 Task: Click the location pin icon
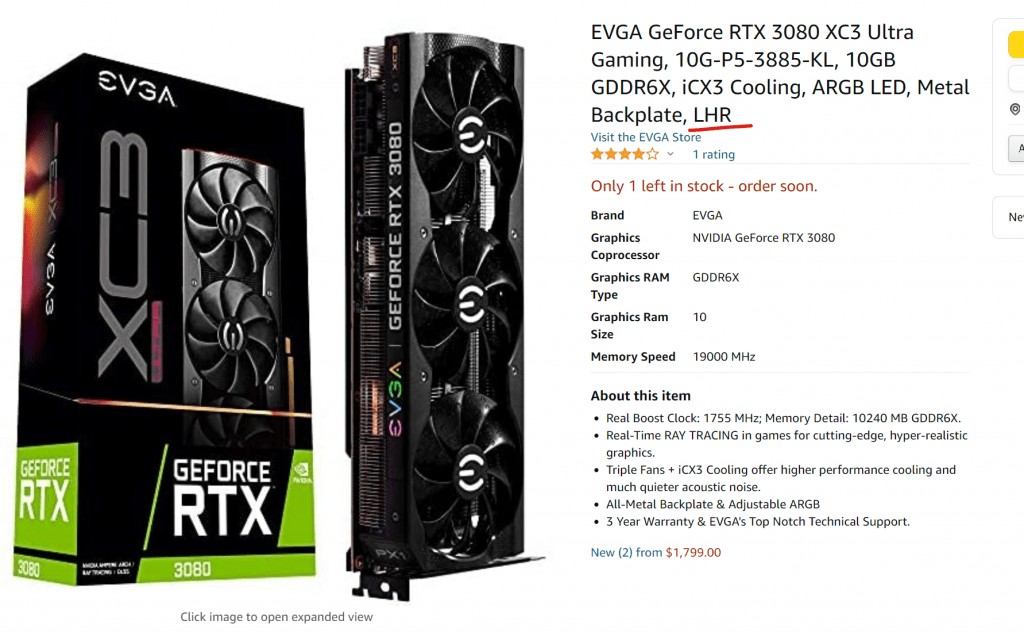coord(1015,109)
